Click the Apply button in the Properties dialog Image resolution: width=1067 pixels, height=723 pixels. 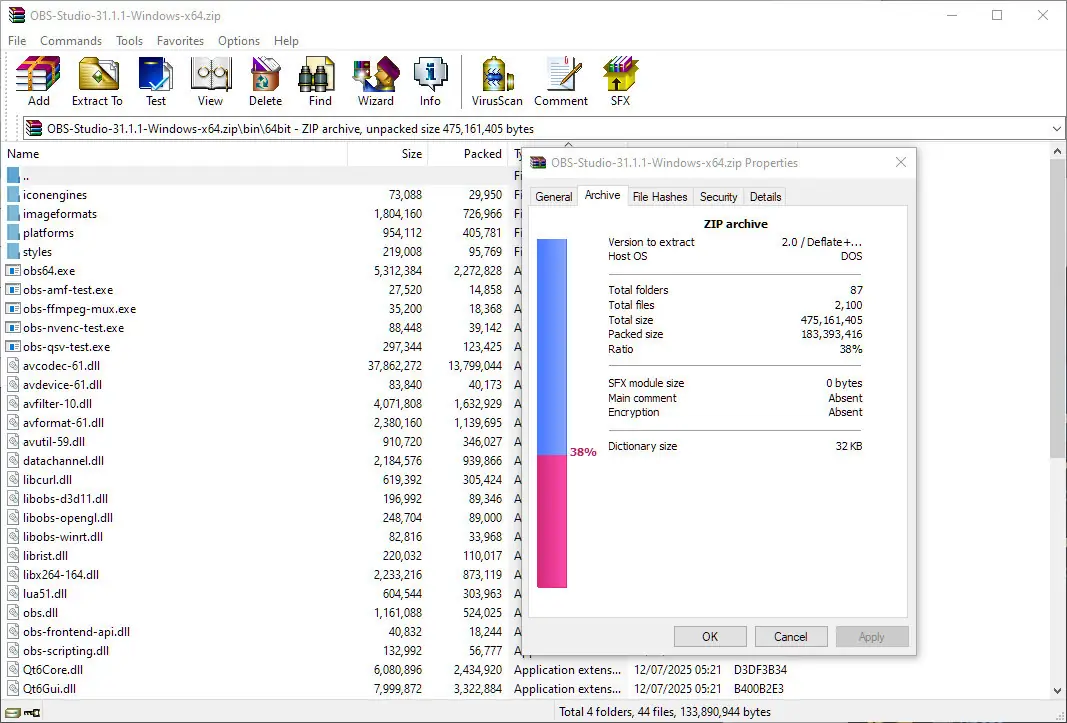click(872, 637)
